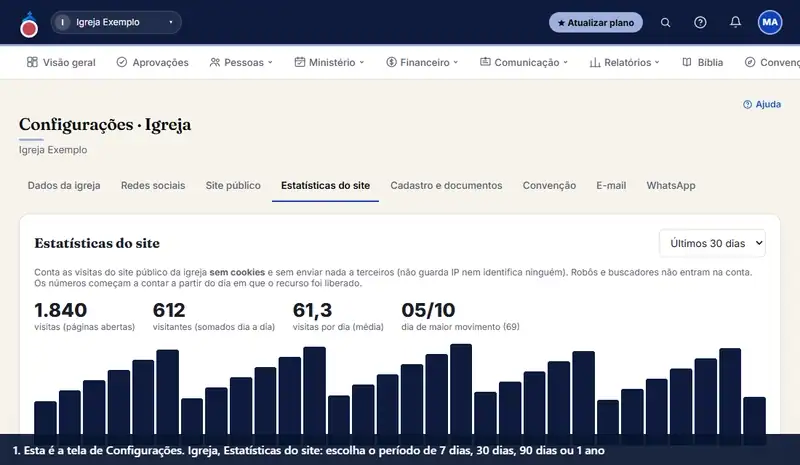
Task: Click the Convenção compass icon
Action: click(x=749, y=62)
